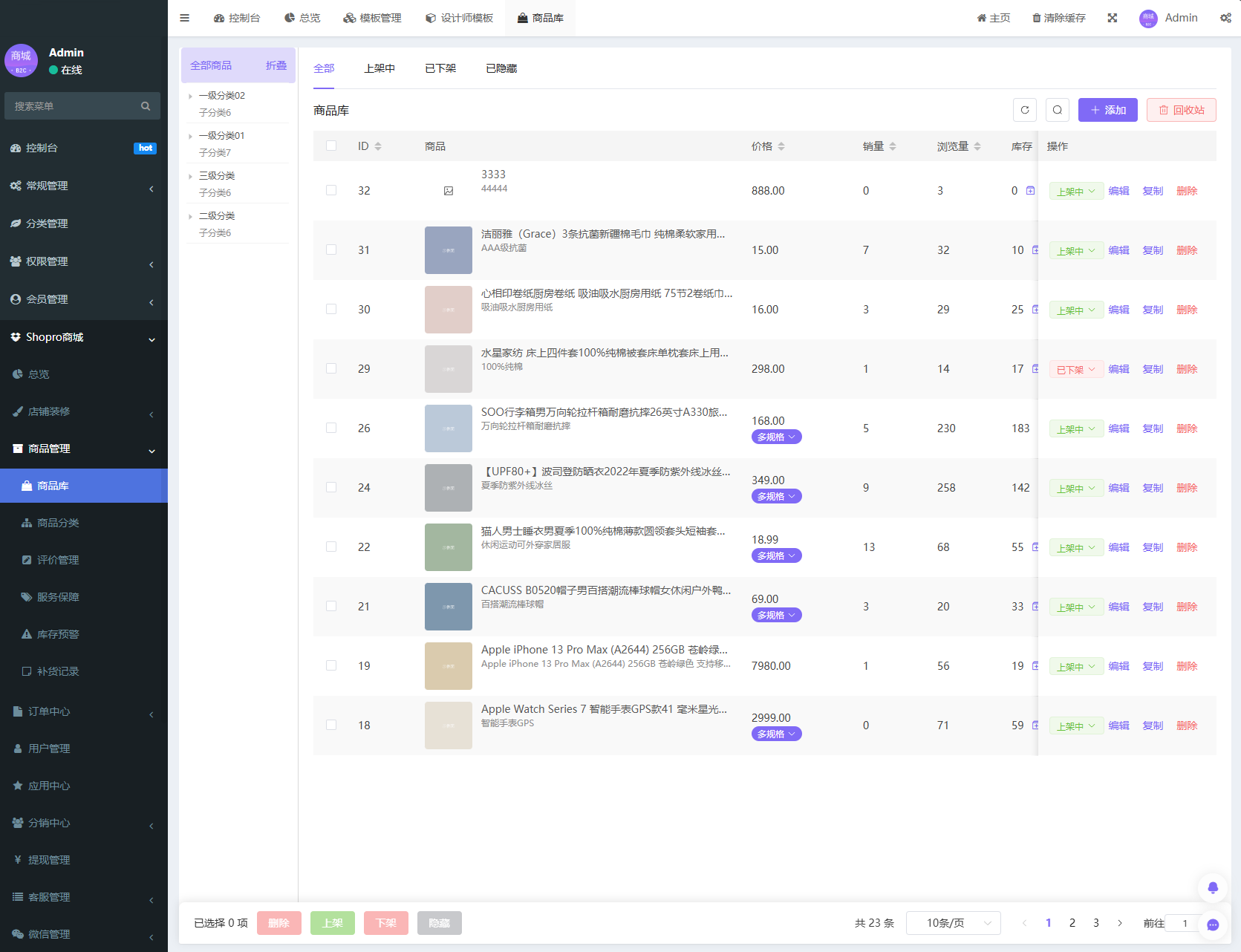1241x952 pixels.
Task: Refresh the product list with the reload icon
Action: (x=1025, y=109)
